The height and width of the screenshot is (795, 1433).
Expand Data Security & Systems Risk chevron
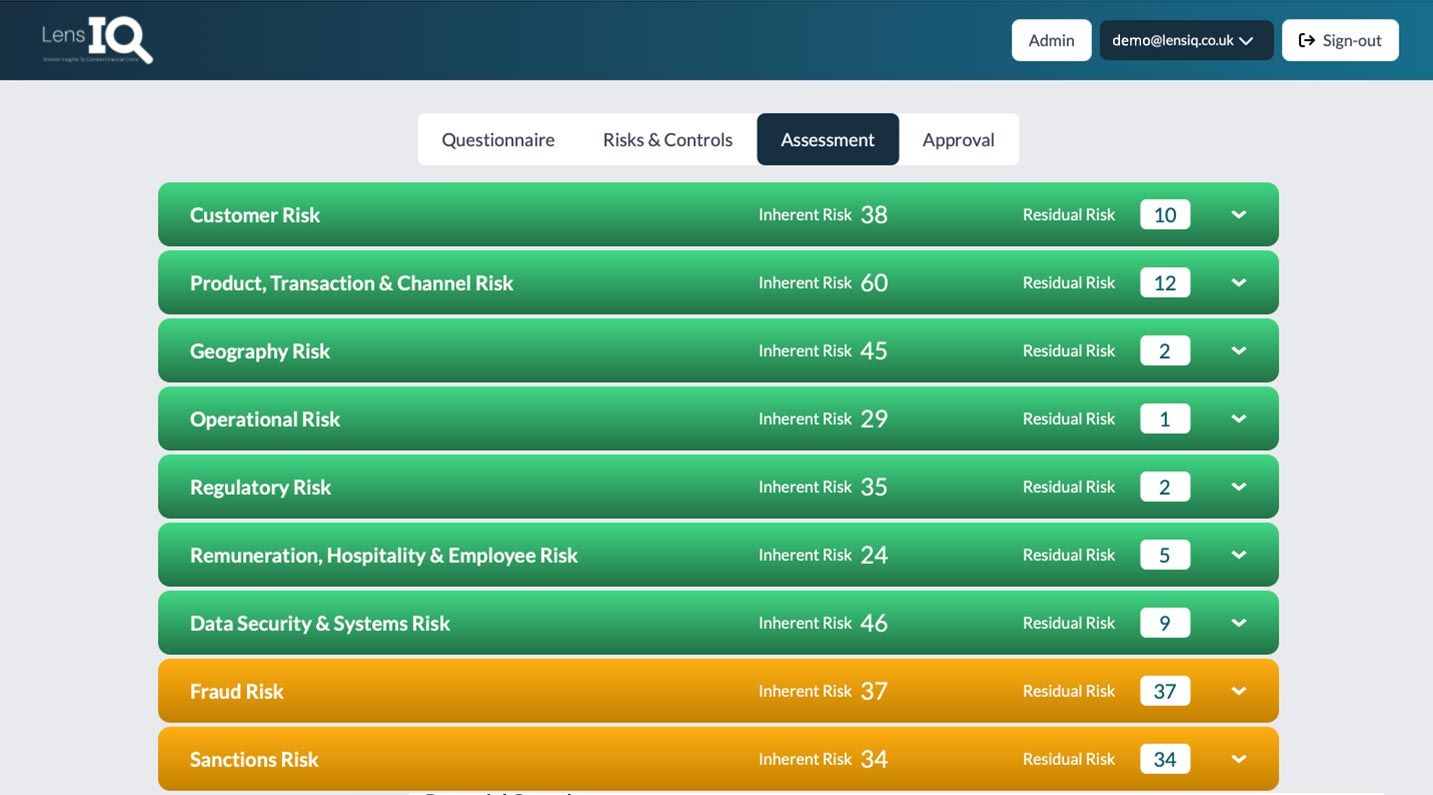coord(1238,623)
